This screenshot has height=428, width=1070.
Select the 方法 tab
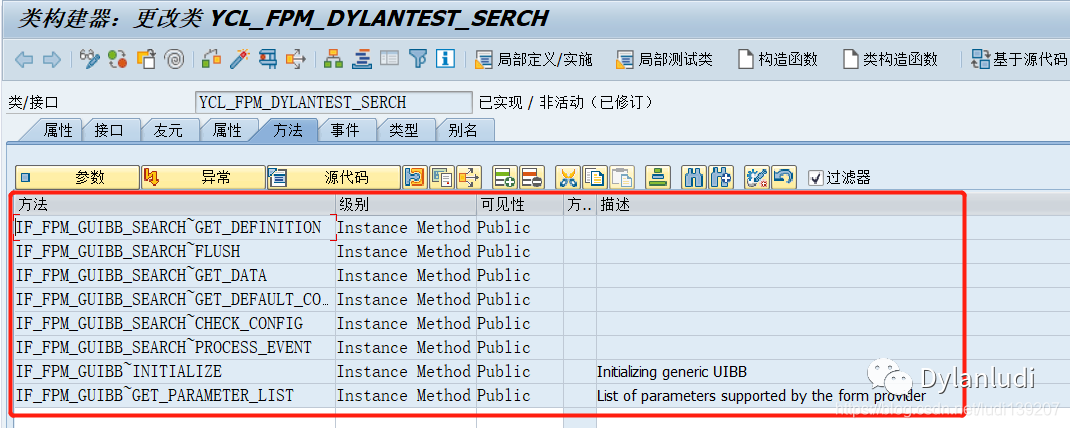click(287, 130)
